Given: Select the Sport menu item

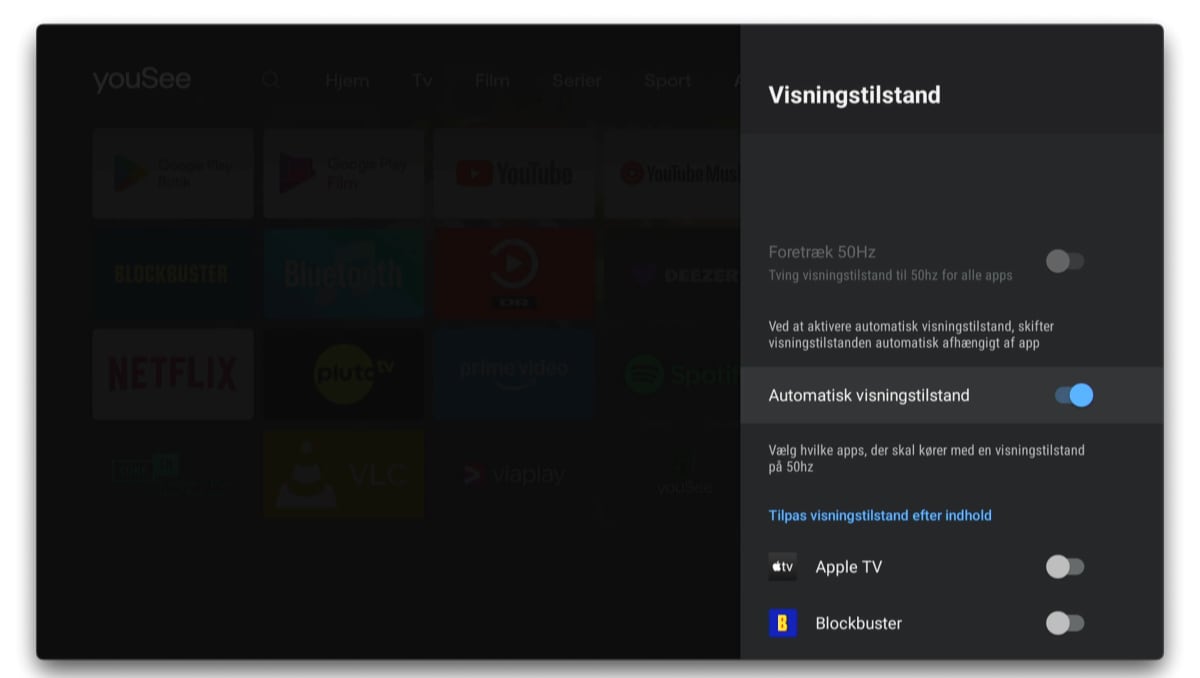Looking at the screenshot, I should pos(668,81).
